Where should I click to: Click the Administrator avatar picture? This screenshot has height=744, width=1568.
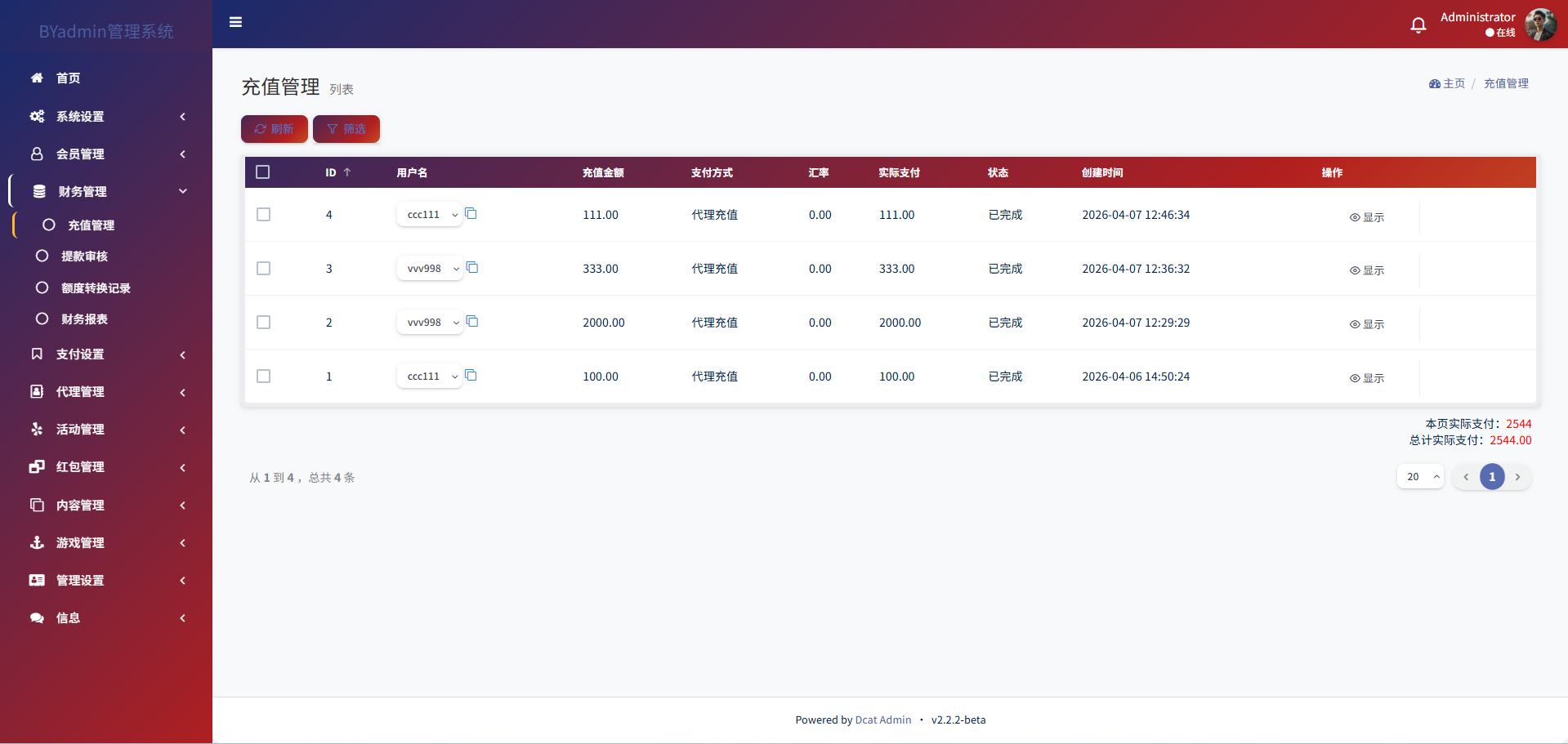[x=1540, y=25]
